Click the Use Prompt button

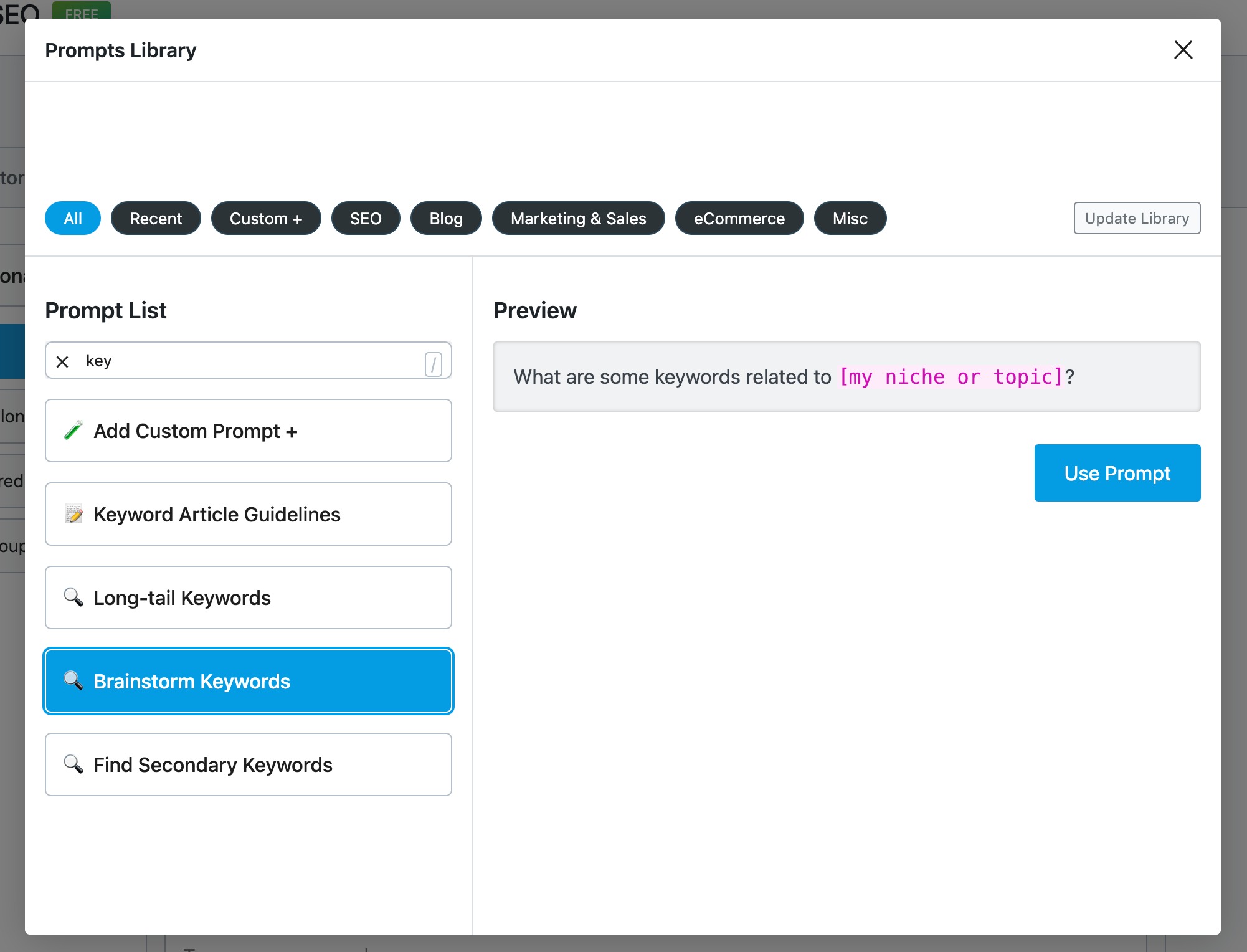click(1117, 473)
